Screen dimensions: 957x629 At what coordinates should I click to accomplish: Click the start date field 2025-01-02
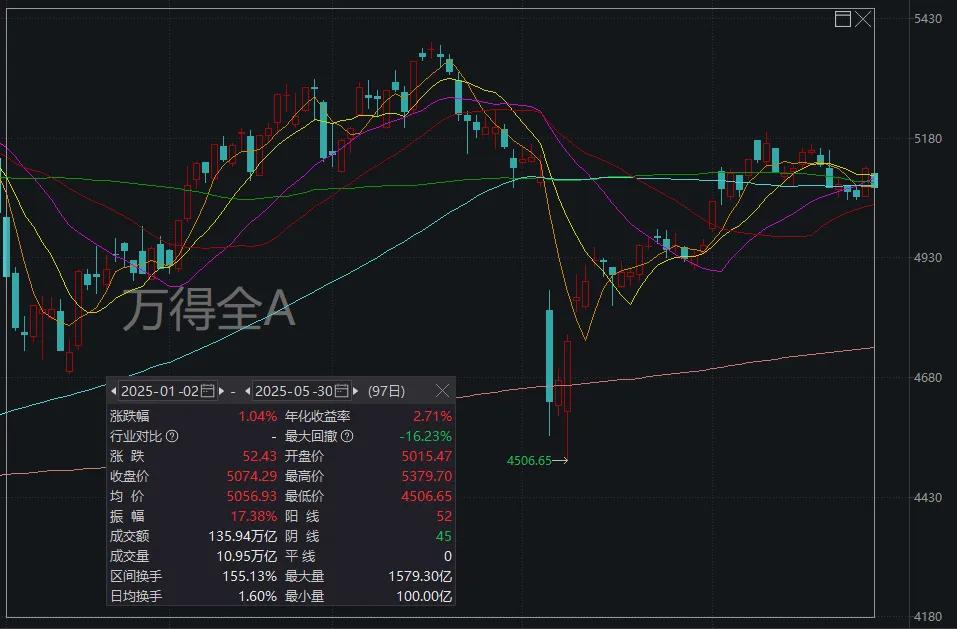tap(160, 391)
